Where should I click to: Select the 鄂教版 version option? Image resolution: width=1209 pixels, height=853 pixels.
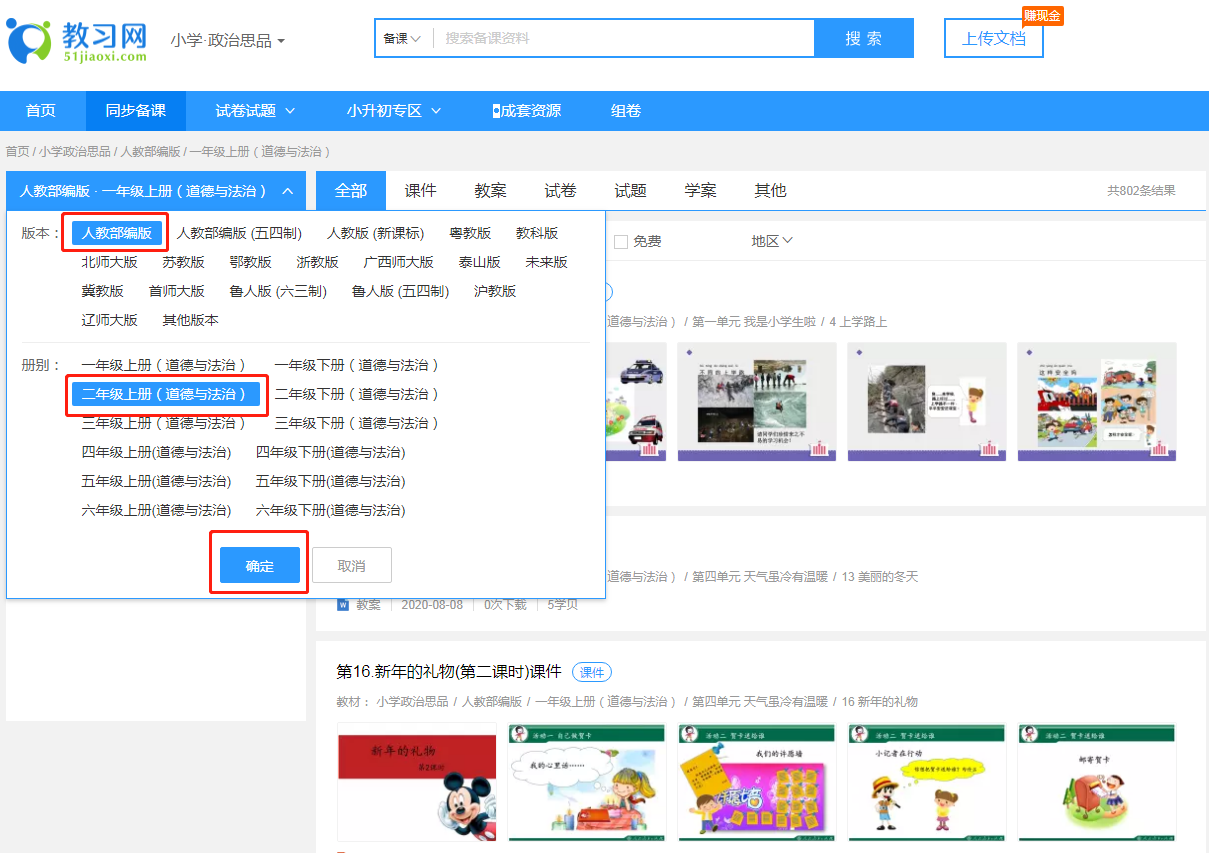click(x=250, y=262)
